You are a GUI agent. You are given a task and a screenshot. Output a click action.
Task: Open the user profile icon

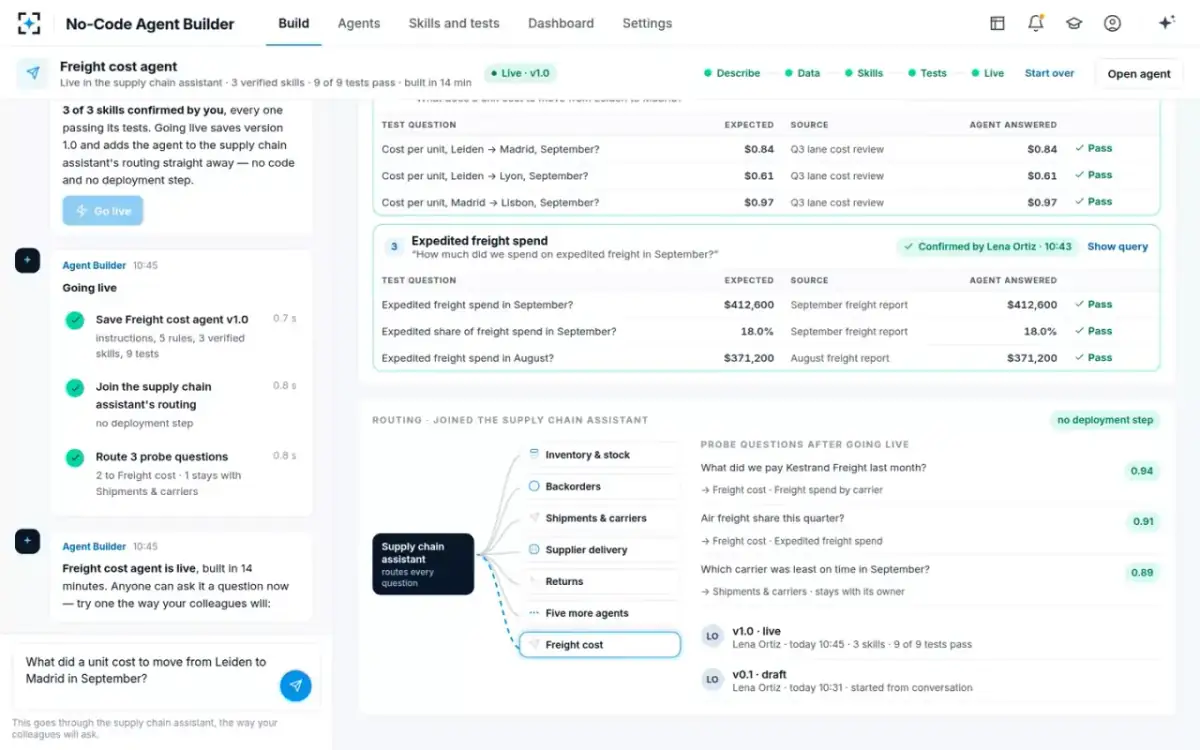click(x=1112, y=23)
